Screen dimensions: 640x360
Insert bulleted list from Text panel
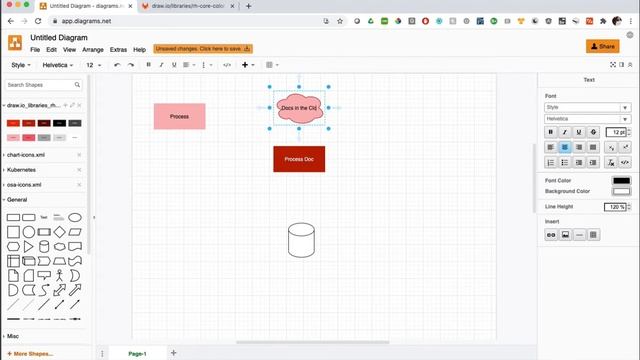pos(565,162)
